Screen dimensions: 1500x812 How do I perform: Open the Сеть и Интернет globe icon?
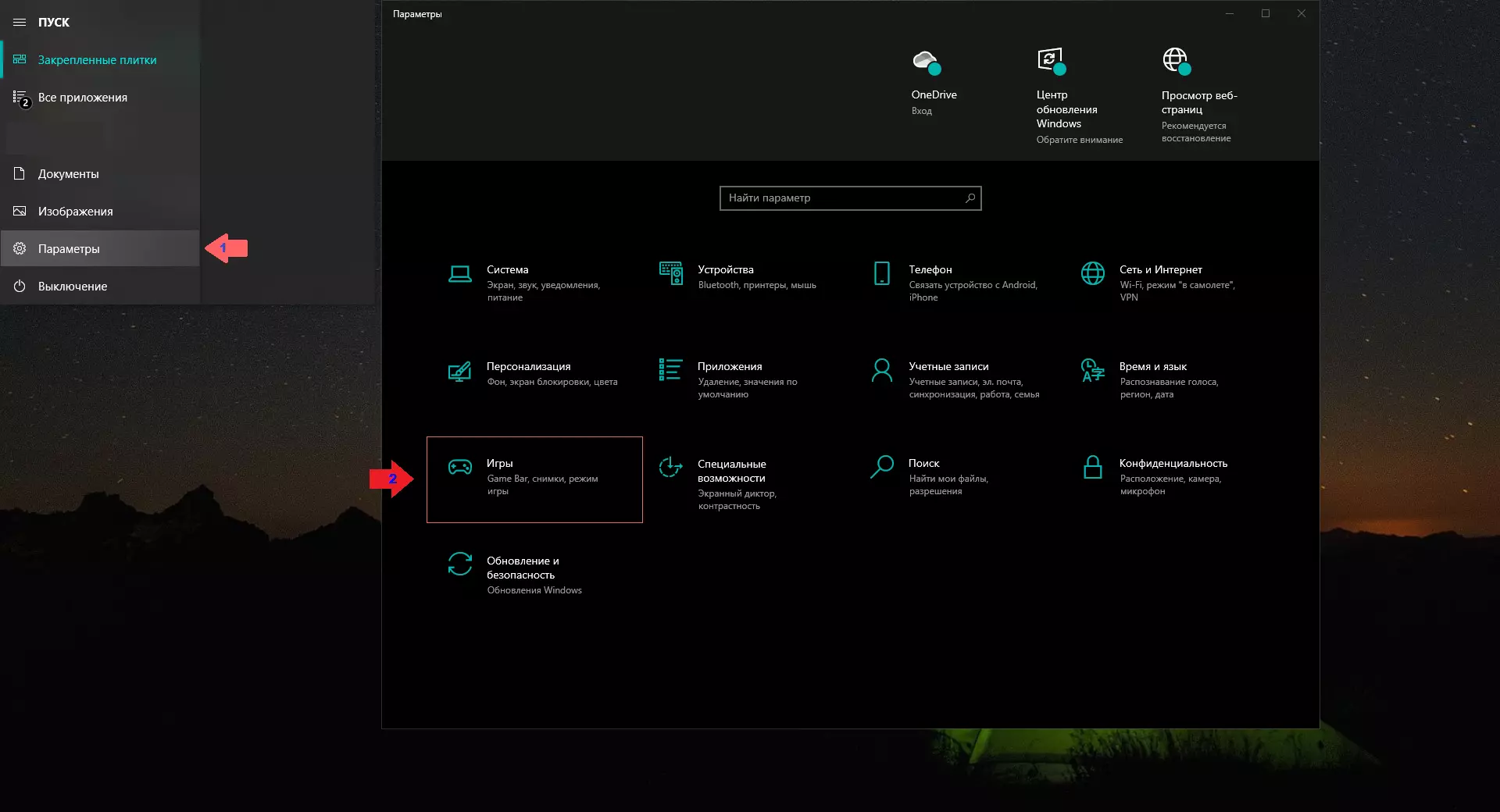click(1093, 273)
